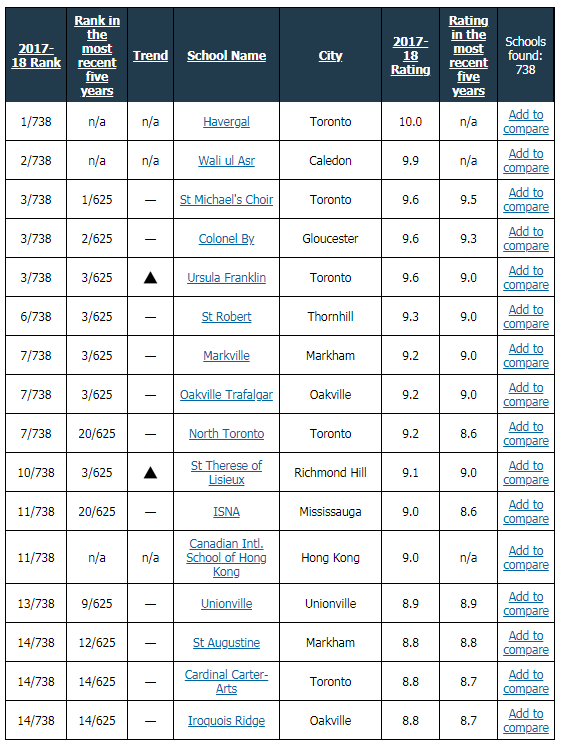The height and width of the screenshot is (740, 565).
Task: View the Colonel By school details
Action: tap(227, 239)
